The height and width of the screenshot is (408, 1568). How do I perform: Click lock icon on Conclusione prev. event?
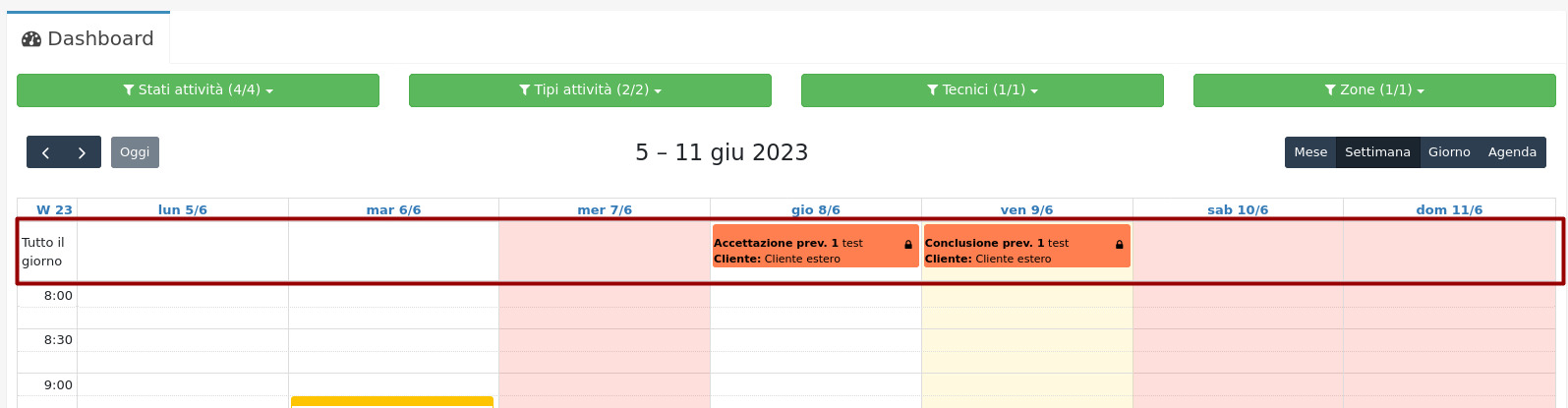(x=1119, y=244)
